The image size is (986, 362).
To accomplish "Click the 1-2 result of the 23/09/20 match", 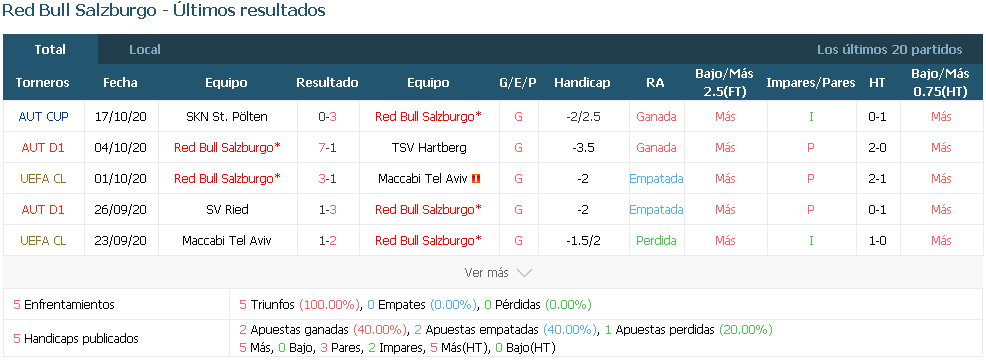I will click(328, 240).
